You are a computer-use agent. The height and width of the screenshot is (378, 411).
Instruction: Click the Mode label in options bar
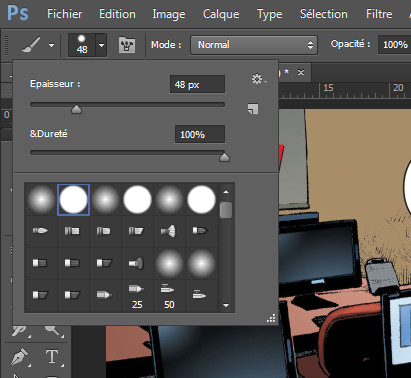tap(166, 45)
